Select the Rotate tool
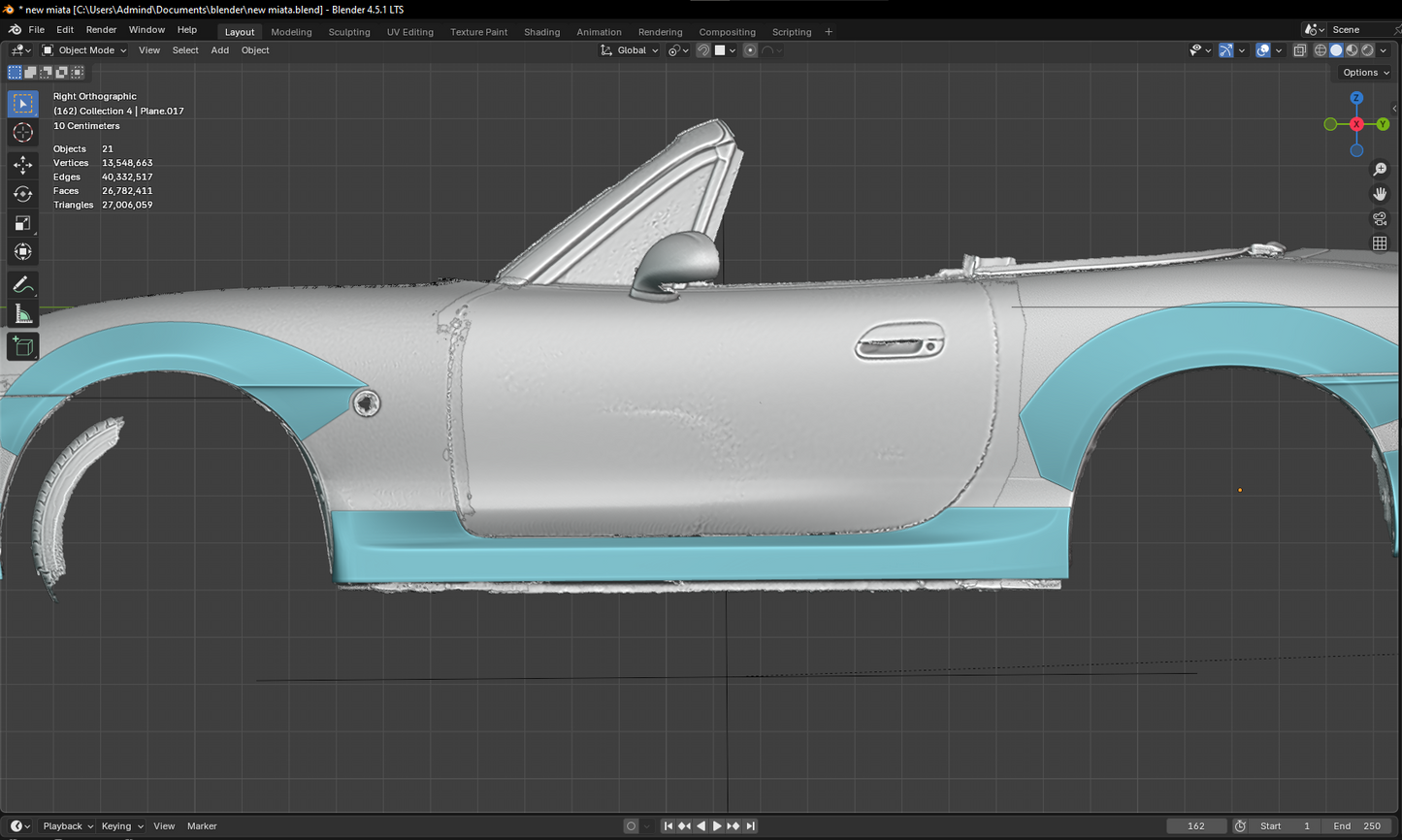The image size is (1402, 840). pos(22,192)
